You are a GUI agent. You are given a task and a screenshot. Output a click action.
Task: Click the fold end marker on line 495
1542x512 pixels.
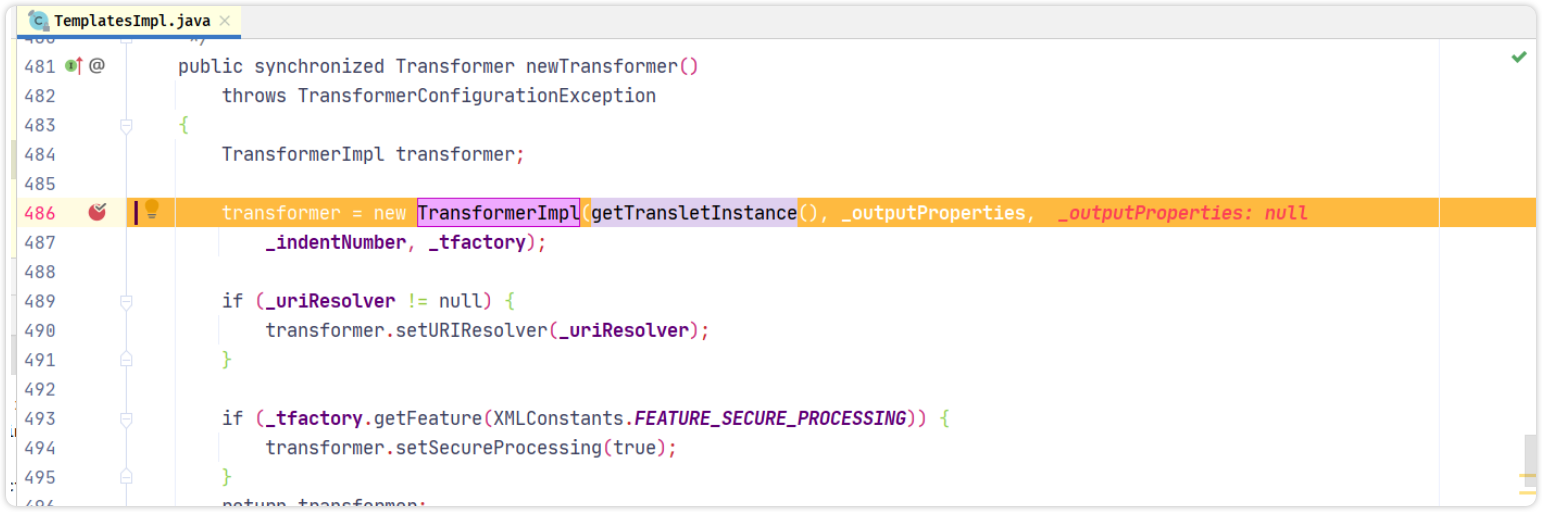tap(126, 476)
